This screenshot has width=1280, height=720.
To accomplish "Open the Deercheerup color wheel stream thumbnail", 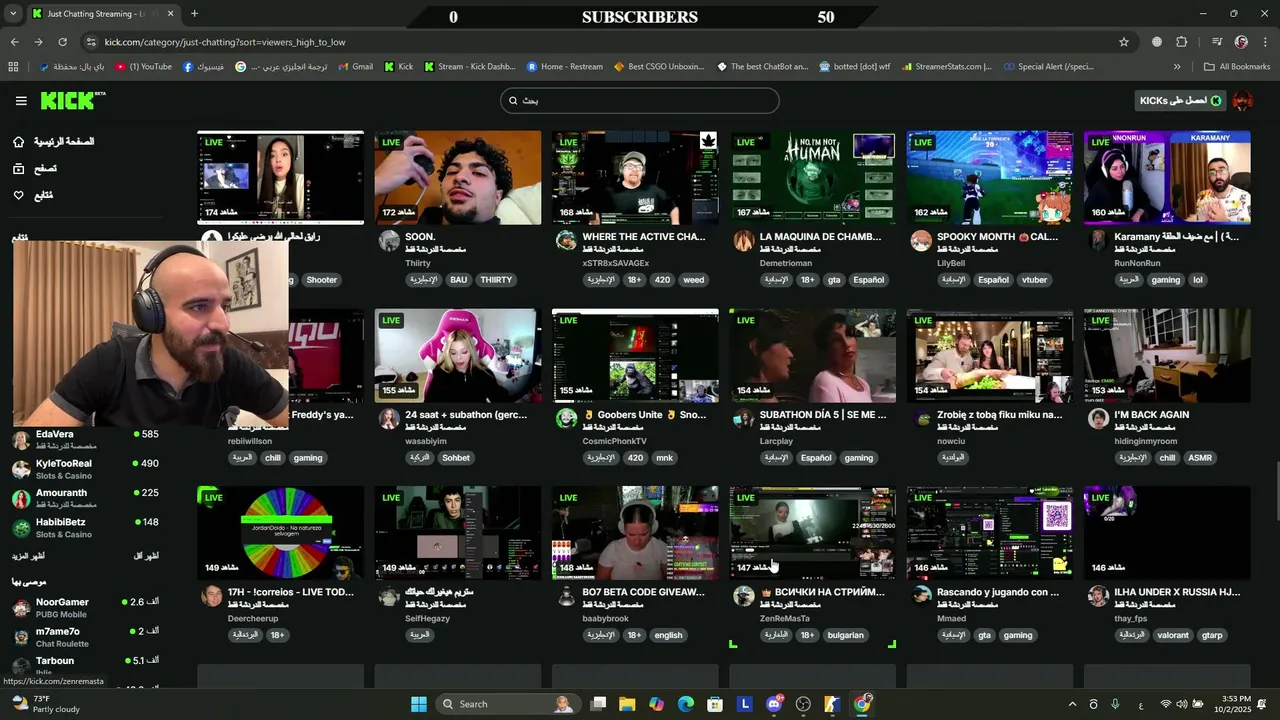I will (281, 532).
